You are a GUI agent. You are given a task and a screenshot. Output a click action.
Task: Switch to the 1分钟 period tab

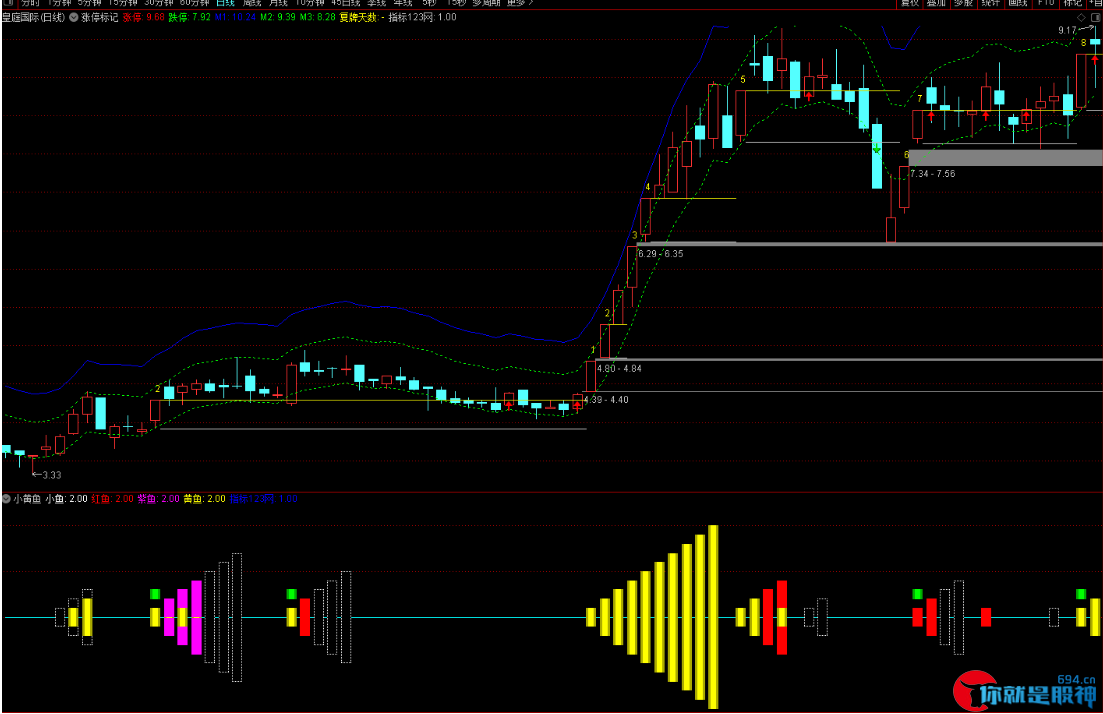click(60, 3)
